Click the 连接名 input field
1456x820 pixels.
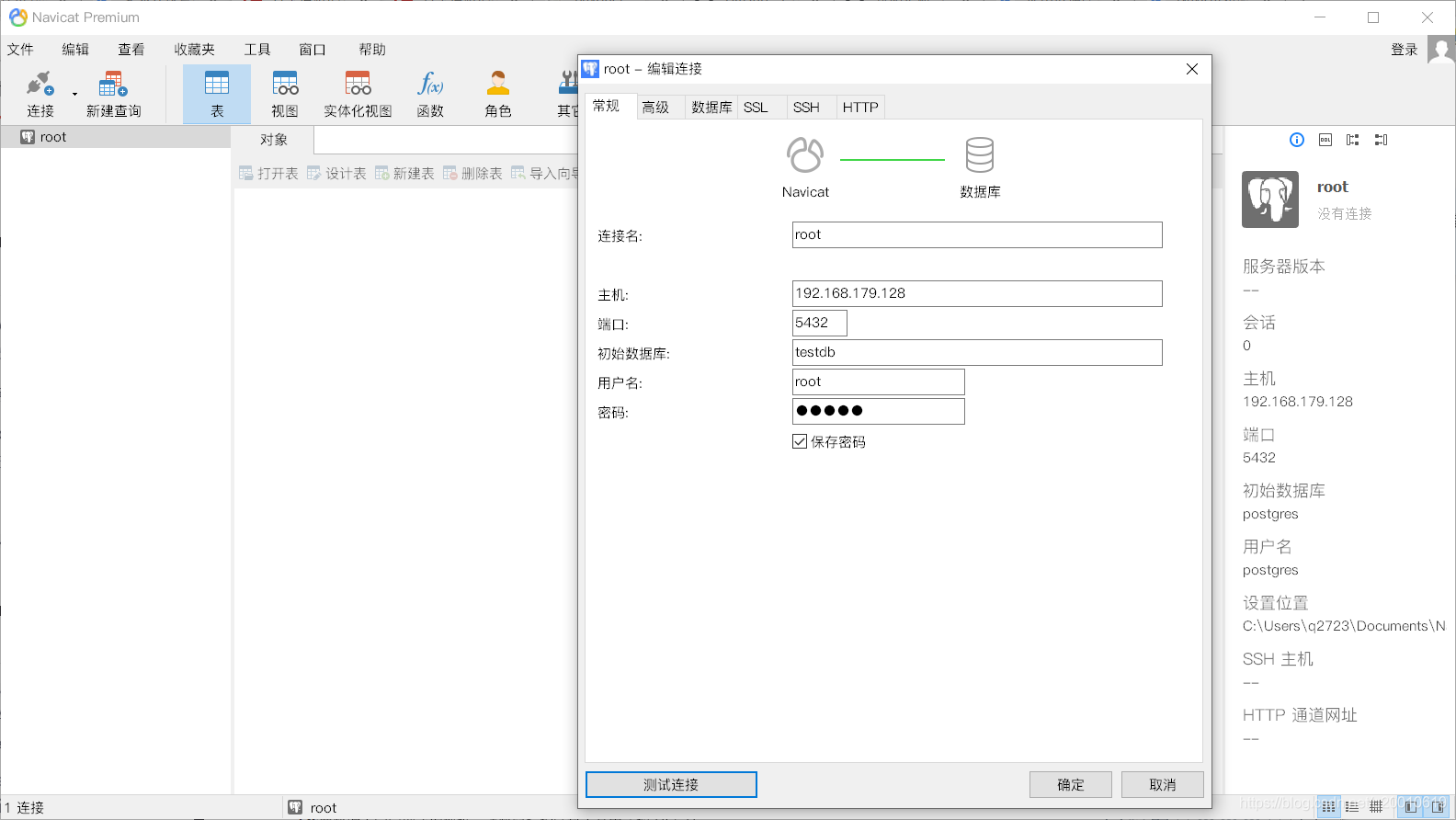point(977,234)
